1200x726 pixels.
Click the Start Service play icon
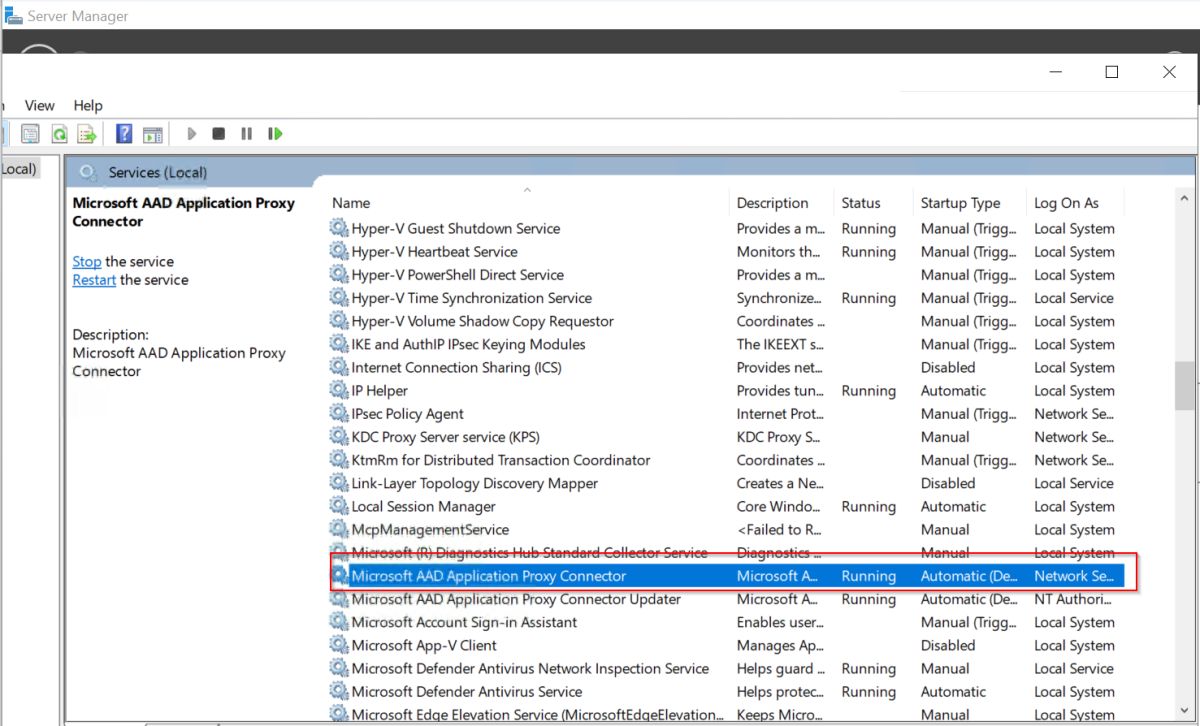point(191,133)
